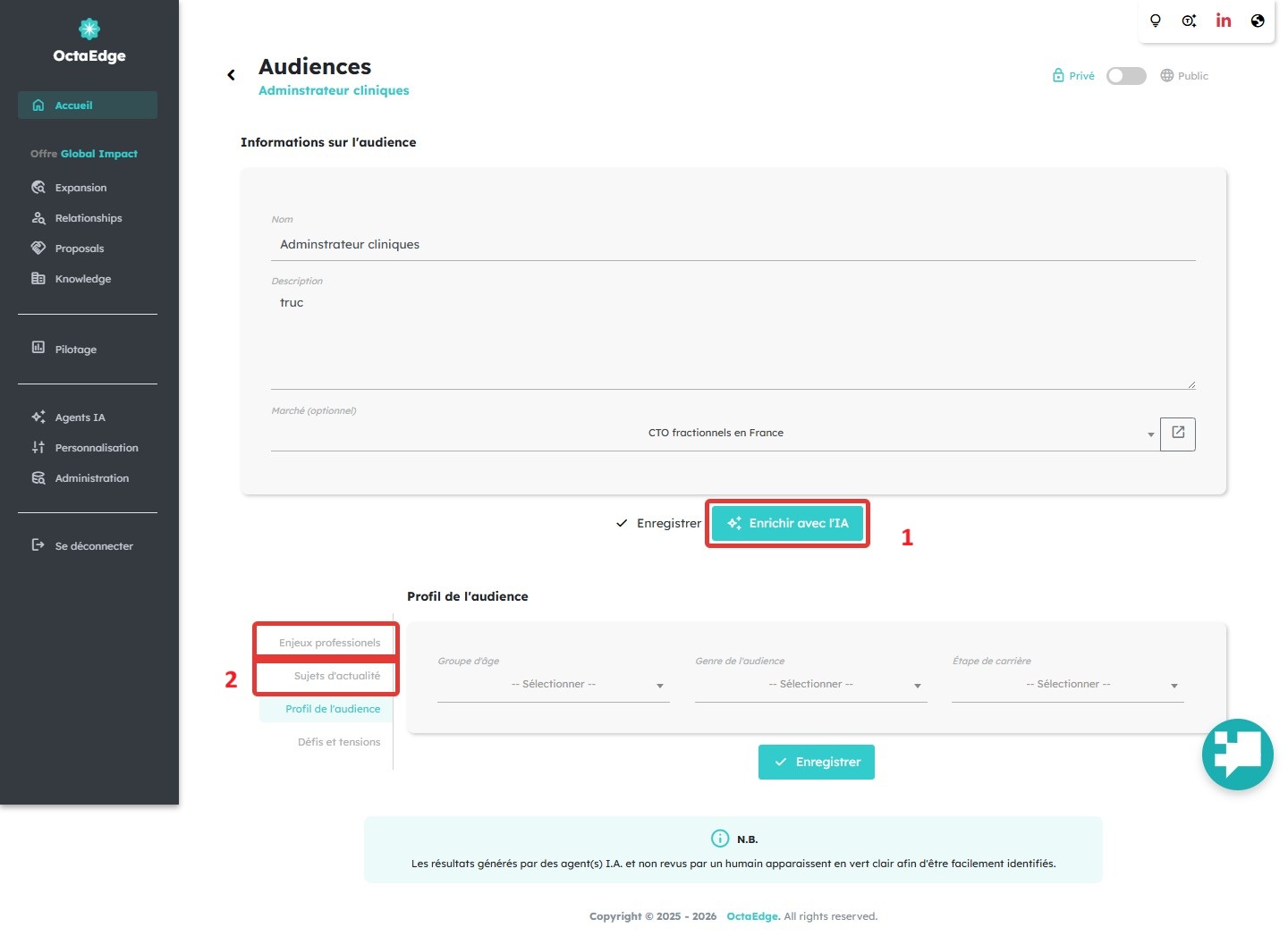Click Enregistrer next to Enrichir avec l'IA
This screenshot has width=1288, height=936.
point(658,523)
